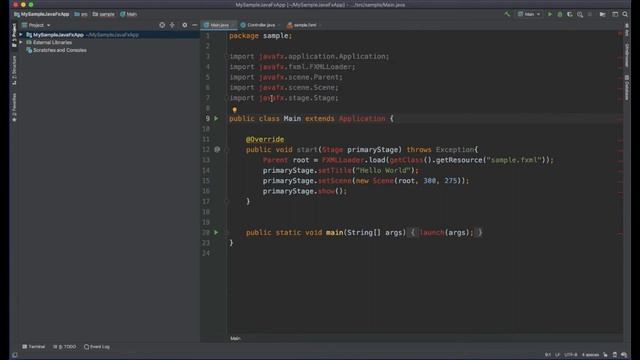The image size is (640, 360).
Task: Open Search Everywhere magnifier icon
Action: [625, 14]
